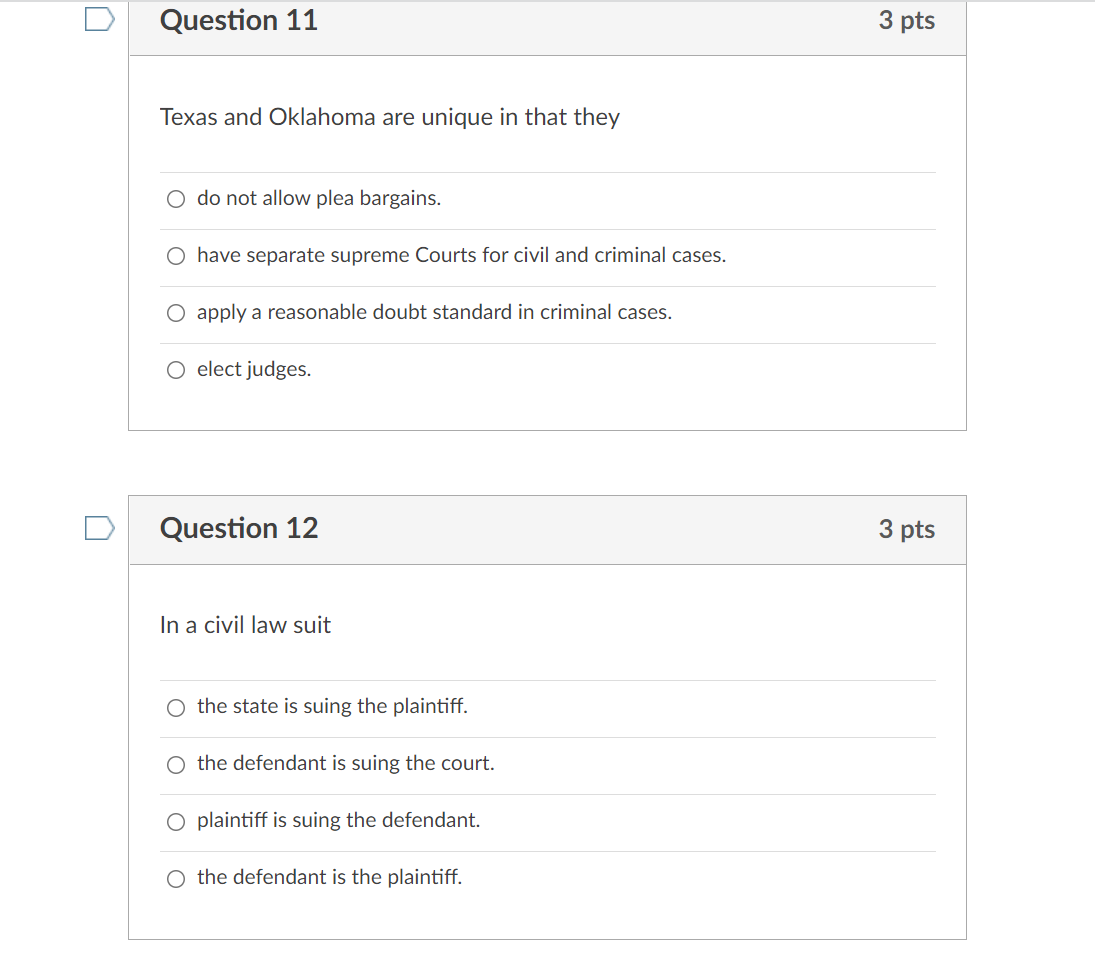Click the 'elect judges.' answer text
The image size is (1095, 967).
point(253,369)
